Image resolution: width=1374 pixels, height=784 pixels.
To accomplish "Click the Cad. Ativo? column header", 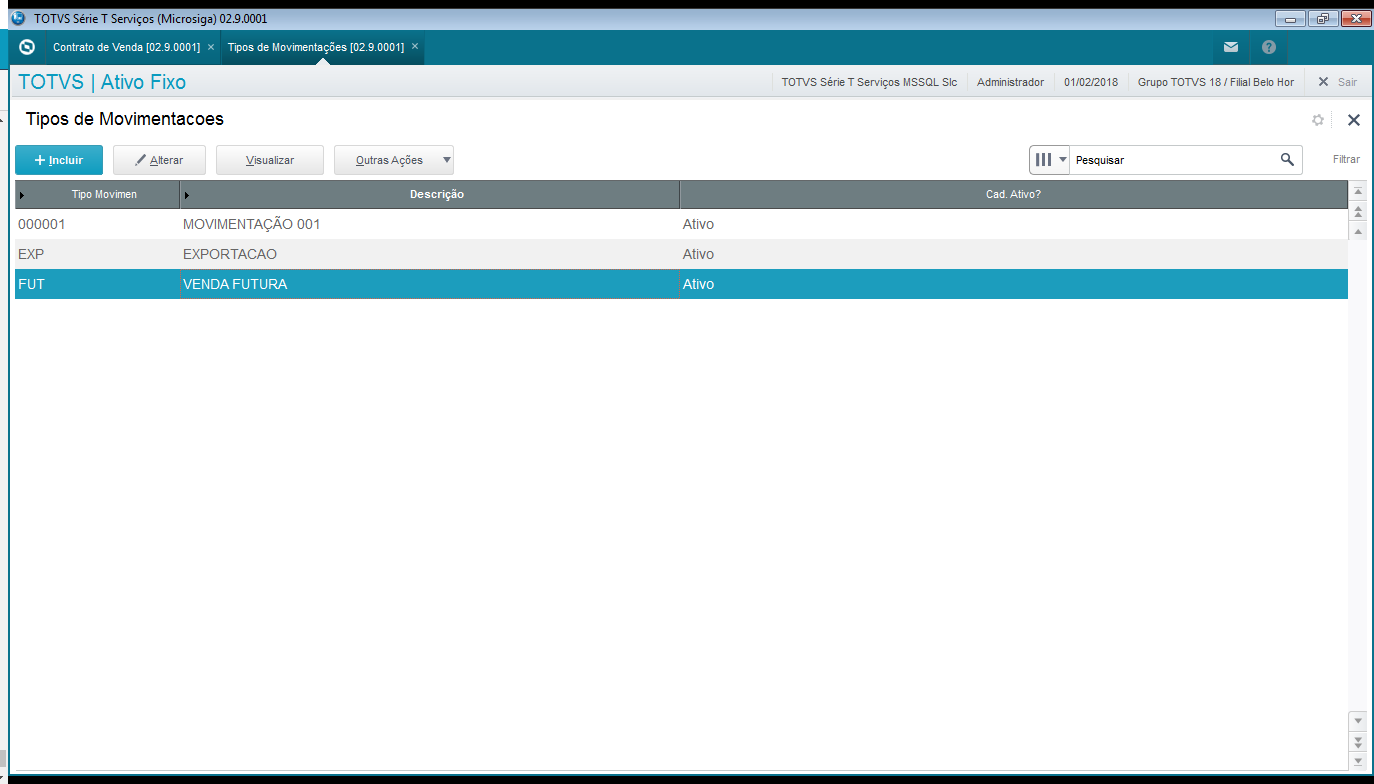I will click(x=1014, y=194).
